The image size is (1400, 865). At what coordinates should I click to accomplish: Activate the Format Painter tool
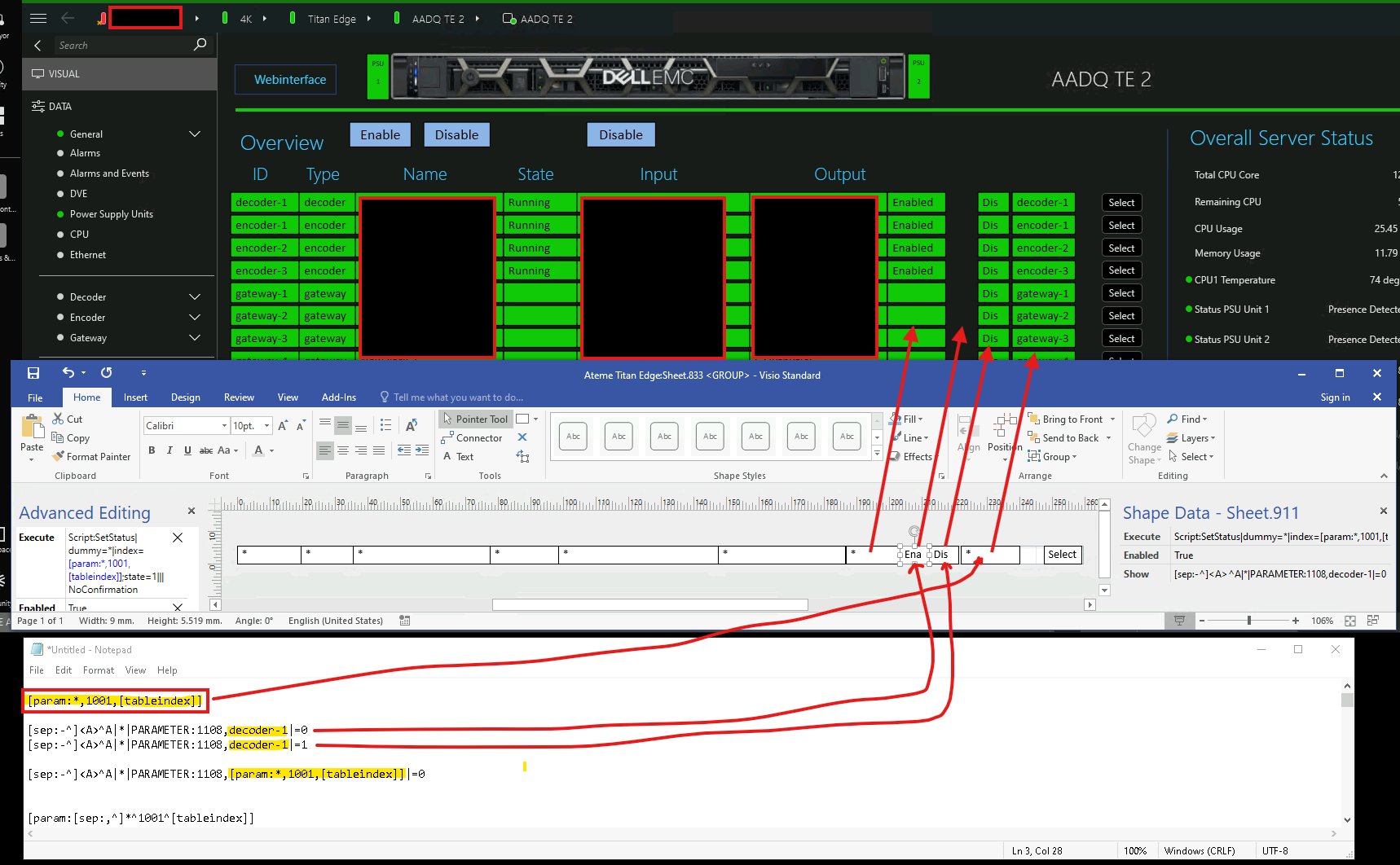91,457
